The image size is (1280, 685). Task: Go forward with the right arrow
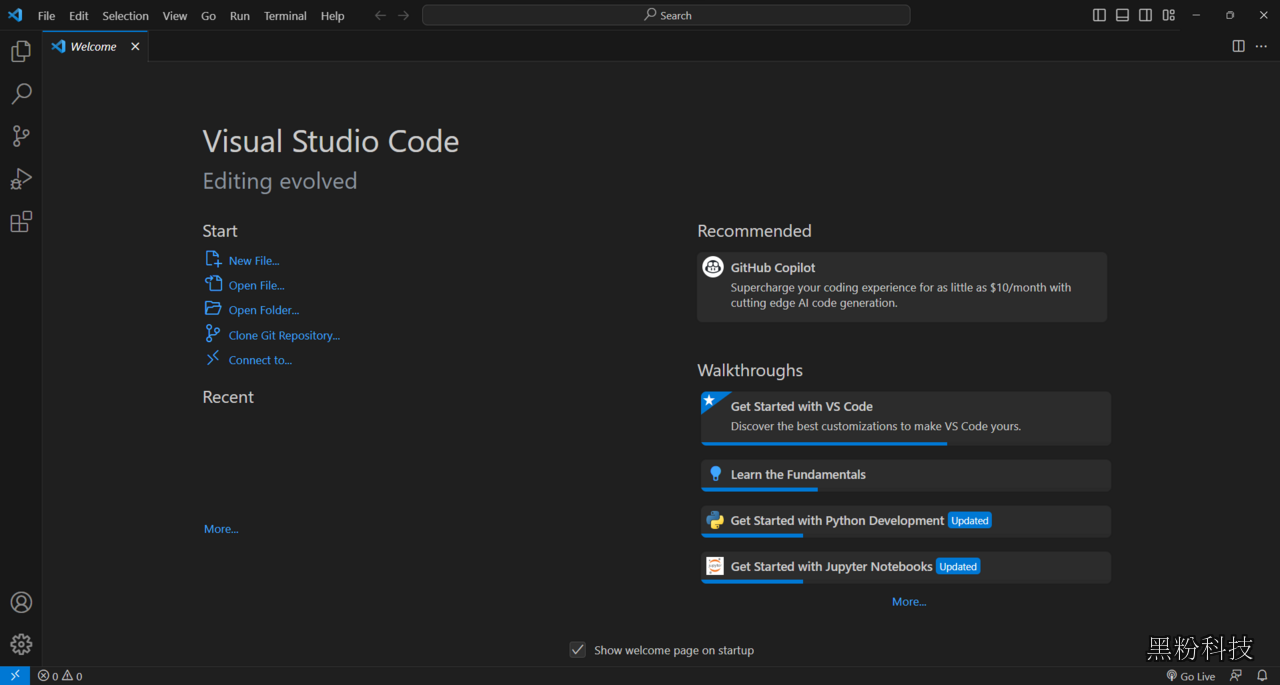(x=403, y=15)
